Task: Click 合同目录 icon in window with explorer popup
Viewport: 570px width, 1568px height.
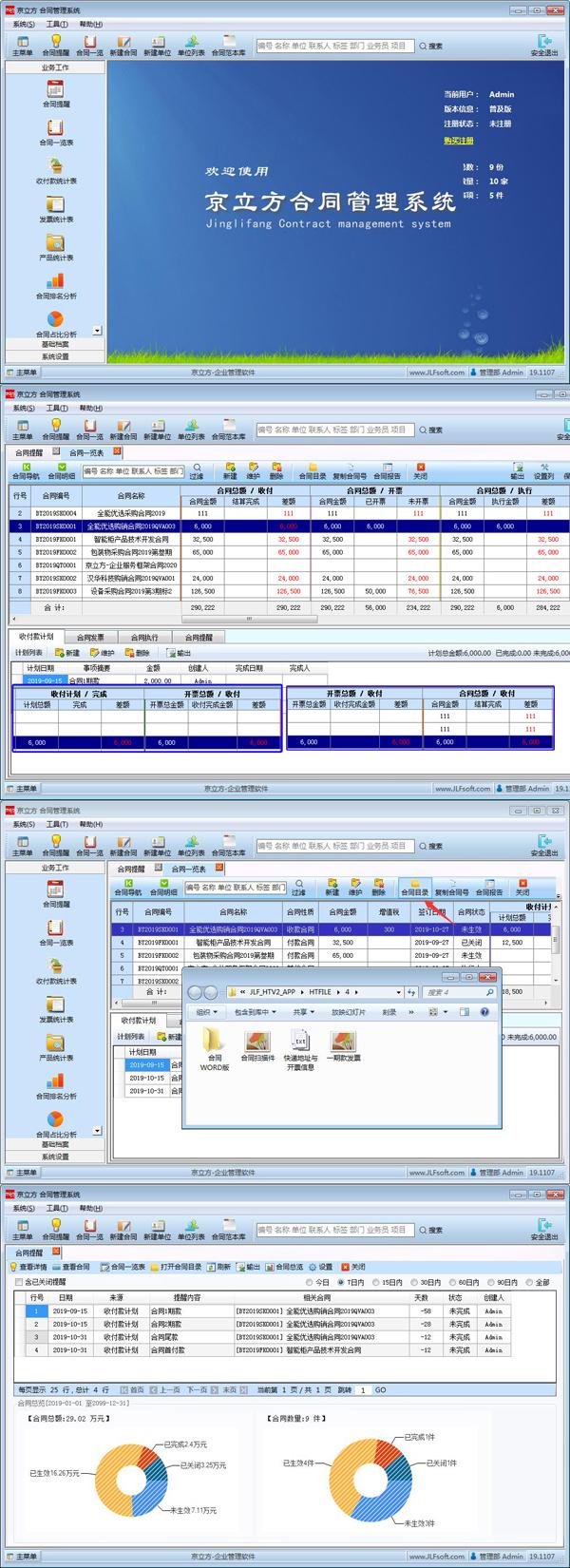Action: click(x=414, y=888)
